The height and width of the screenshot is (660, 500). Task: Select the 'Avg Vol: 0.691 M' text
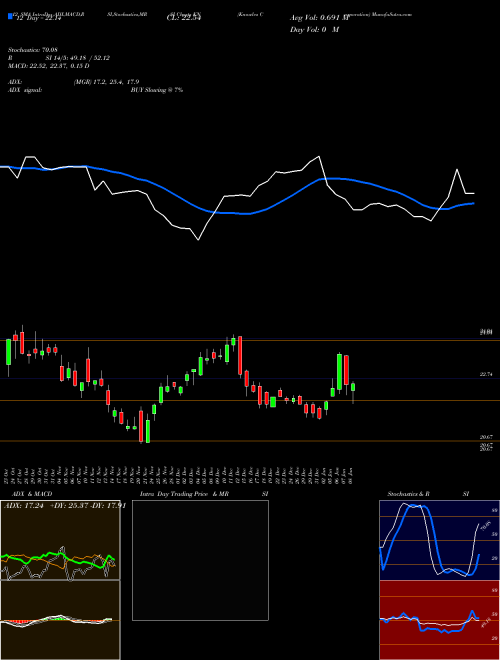coord(320,18)
